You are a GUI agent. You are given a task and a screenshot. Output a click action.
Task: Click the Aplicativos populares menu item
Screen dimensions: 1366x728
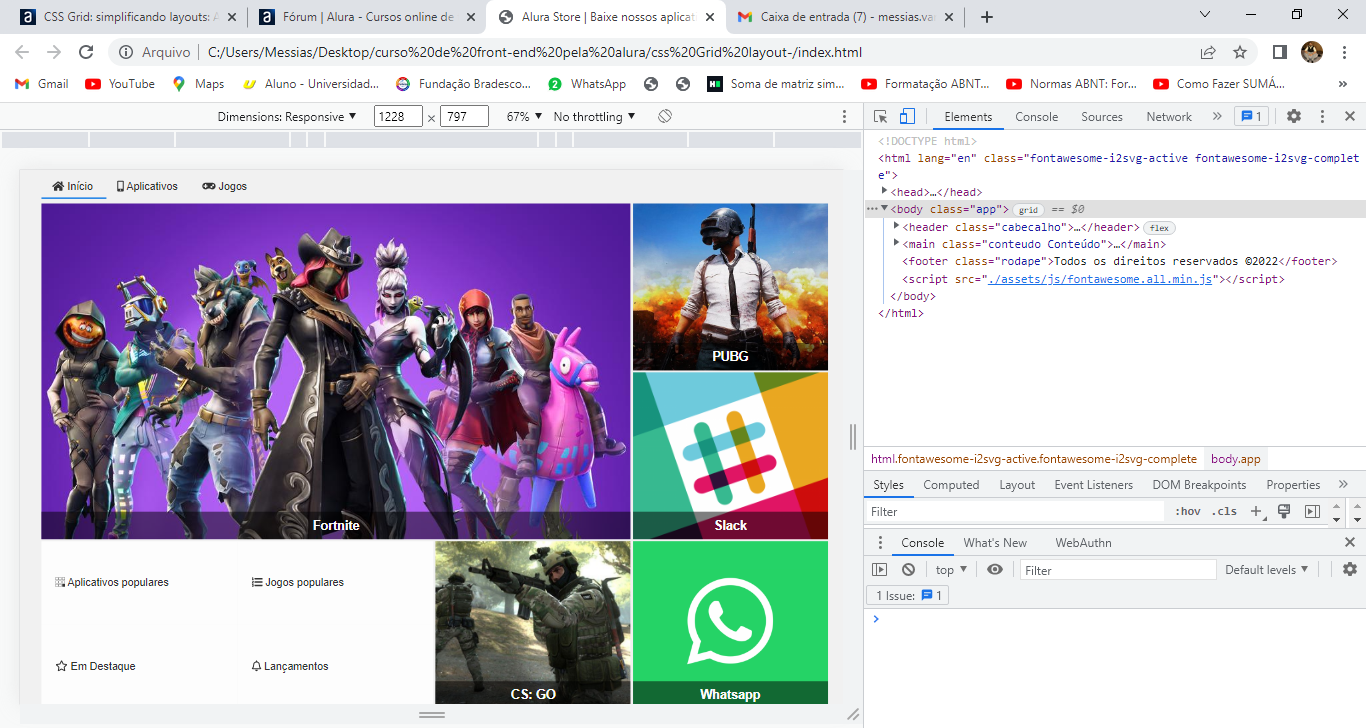coord(112,582)
